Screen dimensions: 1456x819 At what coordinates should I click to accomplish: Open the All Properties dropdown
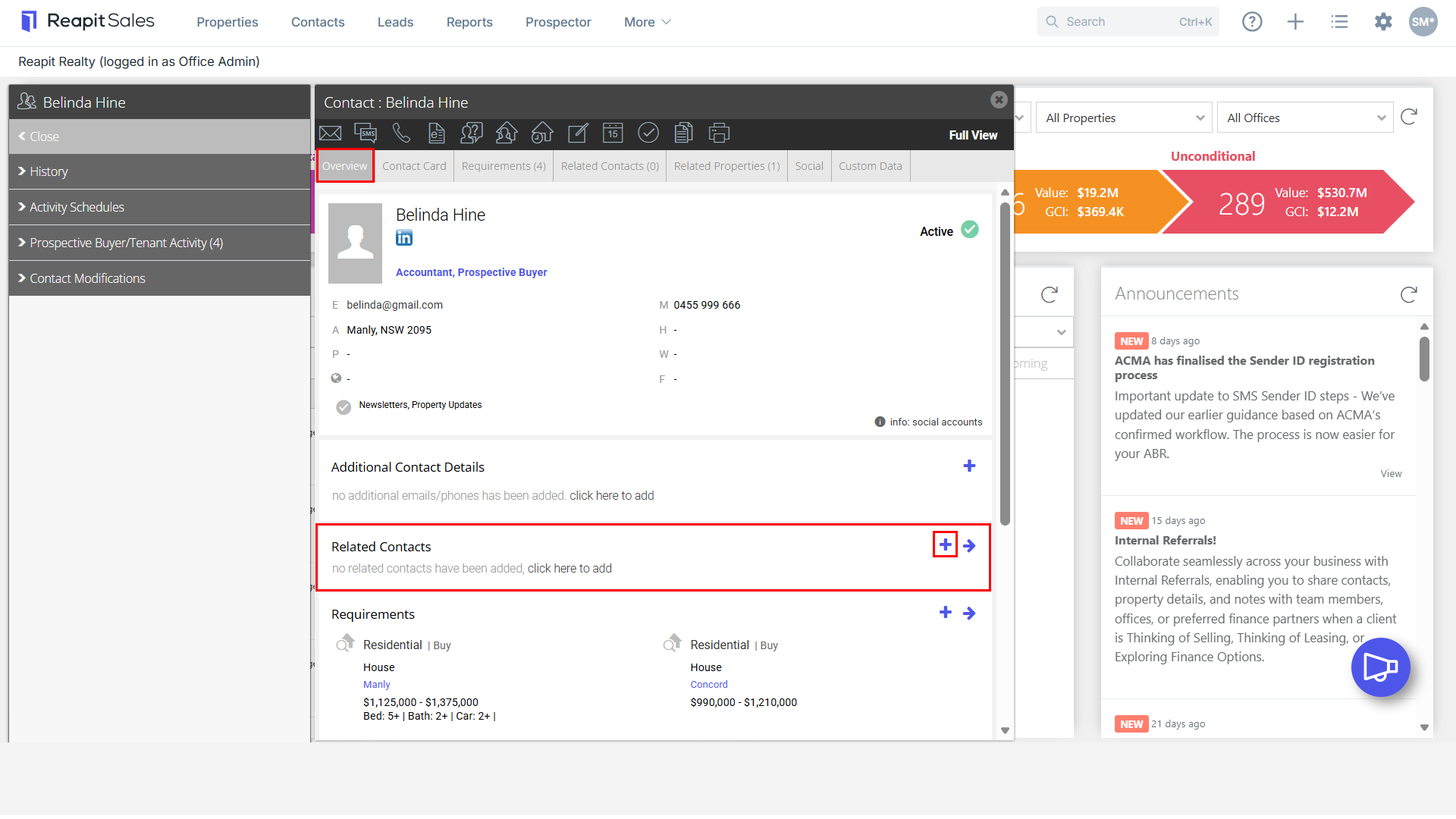(1124, 118)
